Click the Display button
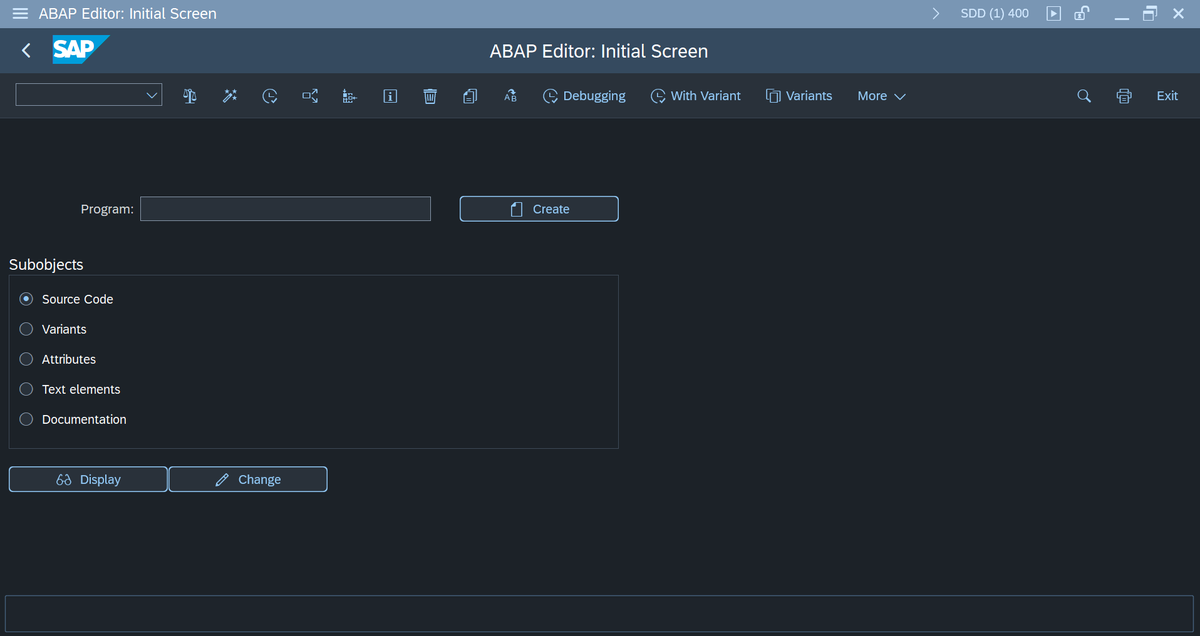 tap(88, 479)
